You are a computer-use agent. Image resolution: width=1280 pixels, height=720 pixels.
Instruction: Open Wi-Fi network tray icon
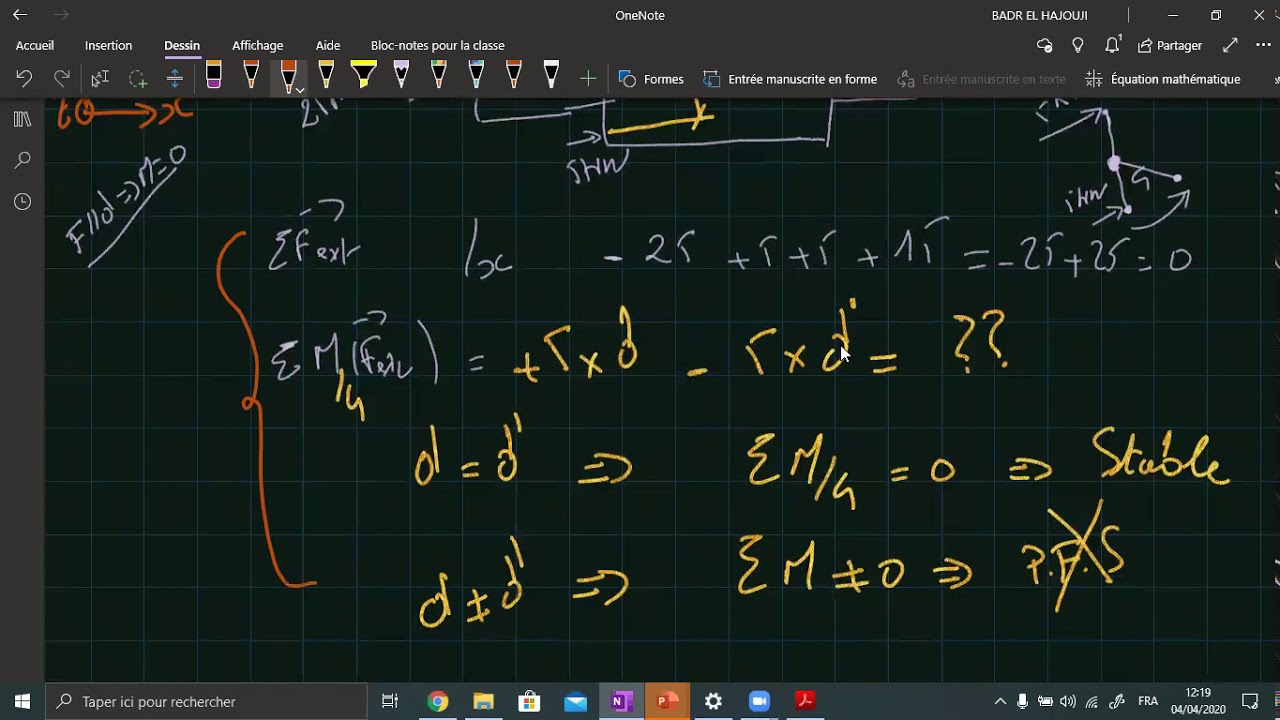click(x=1092, y=701)
